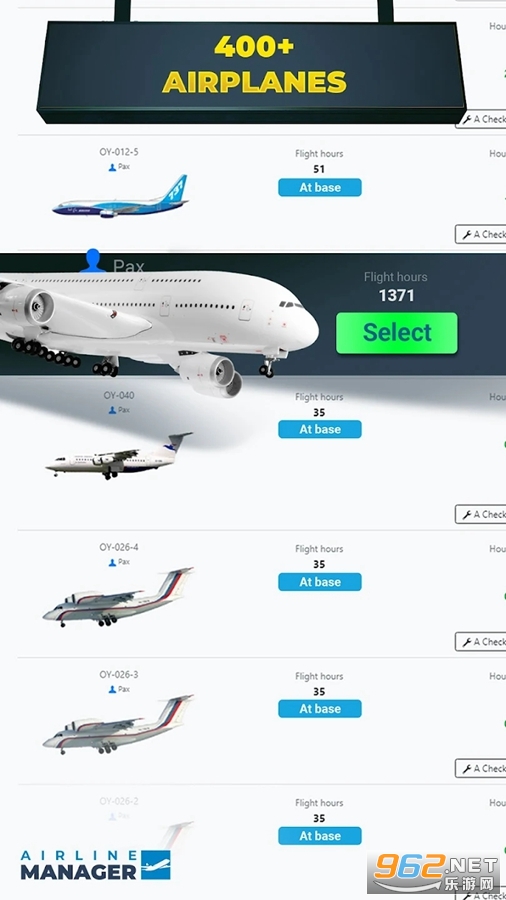Click At base button for OY-012-5

pos(320,187)
